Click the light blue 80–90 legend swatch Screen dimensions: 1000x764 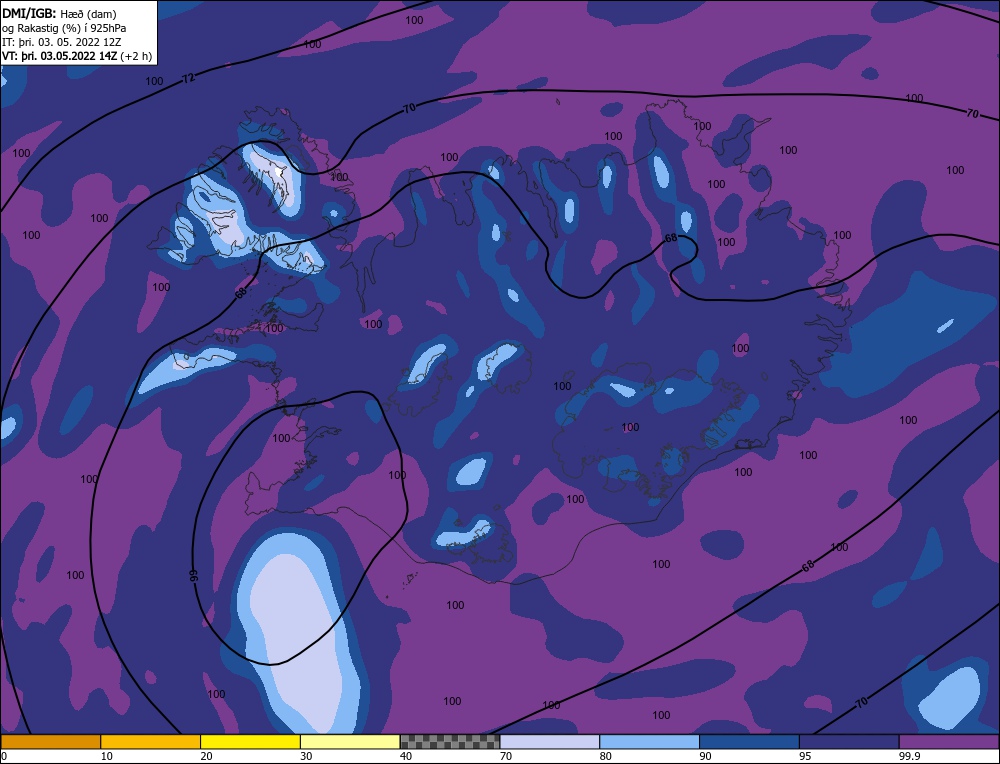[649, 742]
